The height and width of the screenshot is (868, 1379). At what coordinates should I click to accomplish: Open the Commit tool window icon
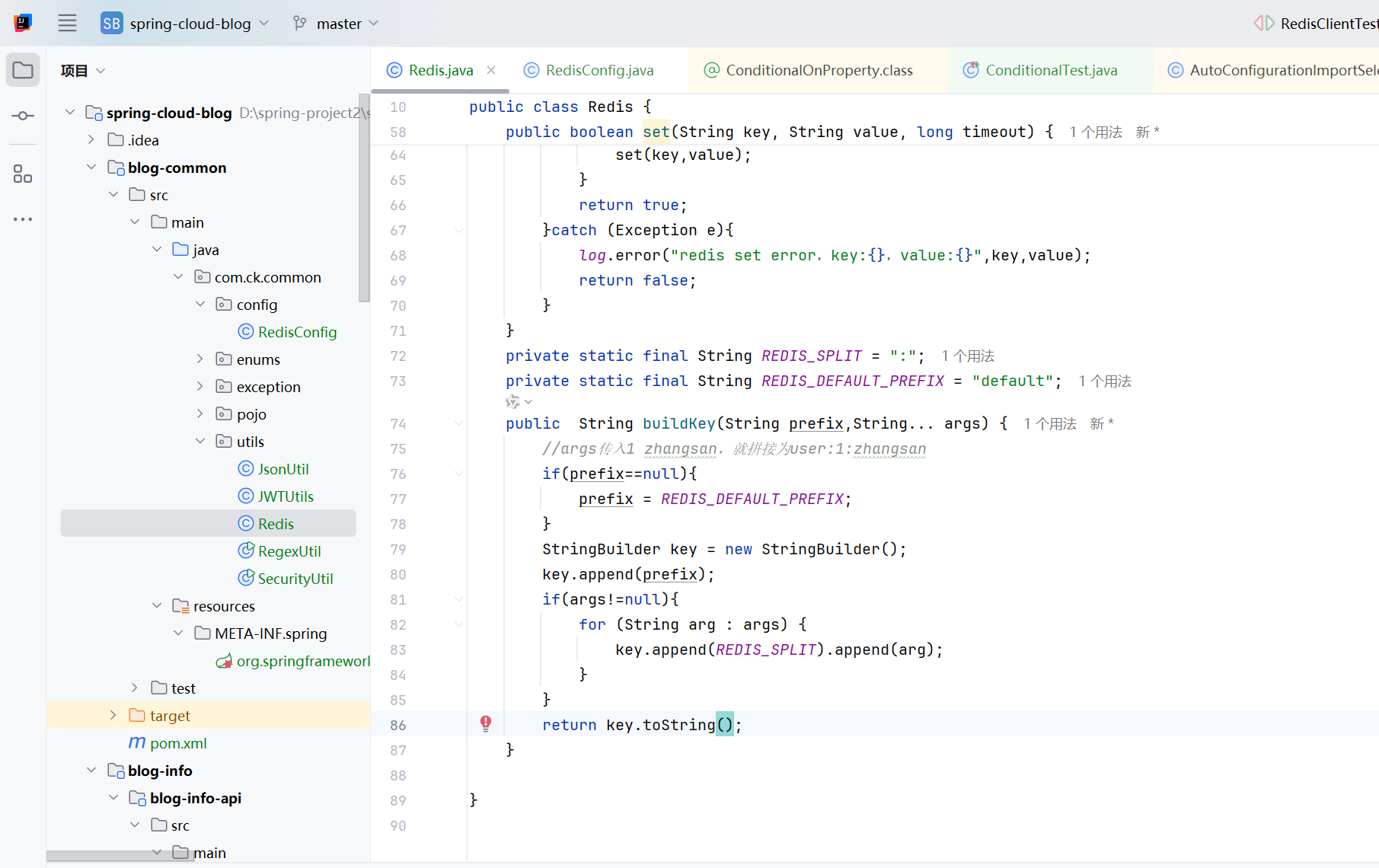coord(23,116)
